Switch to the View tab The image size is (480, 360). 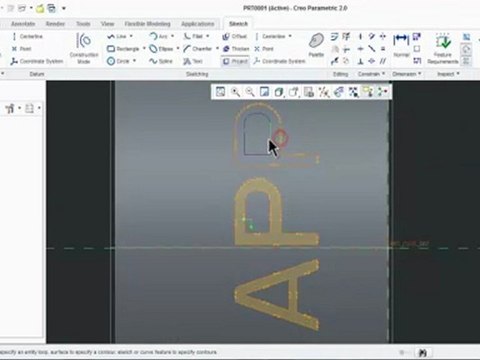tap(107, 24)
